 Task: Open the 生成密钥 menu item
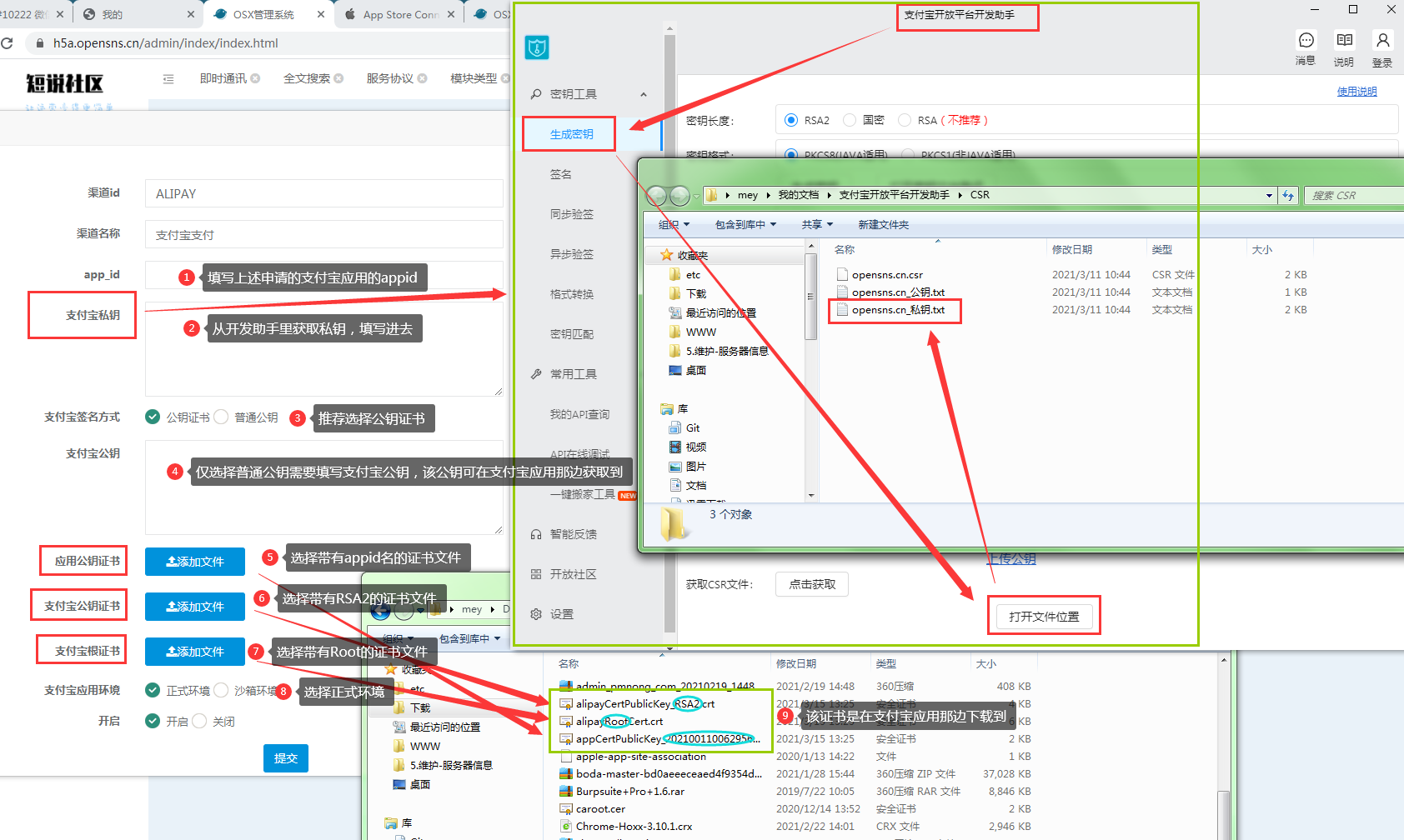coord(572,134)
